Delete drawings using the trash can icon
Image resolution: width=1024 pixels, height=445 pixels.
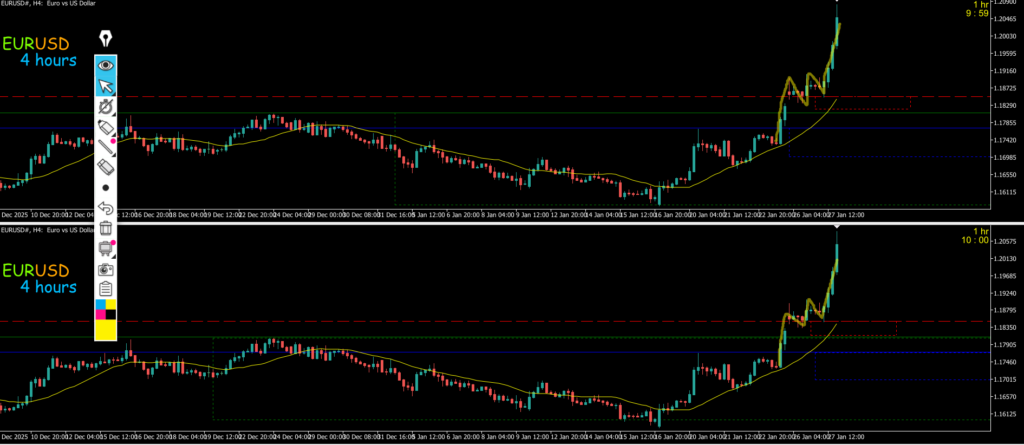106,229
